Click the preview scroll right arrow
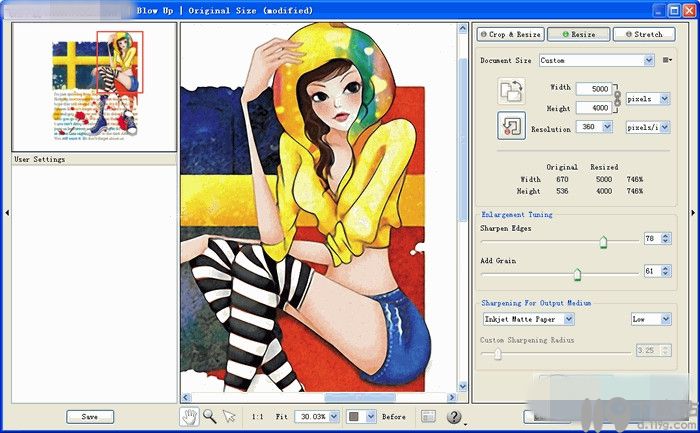The image size is (700, 433). [452, 397]
